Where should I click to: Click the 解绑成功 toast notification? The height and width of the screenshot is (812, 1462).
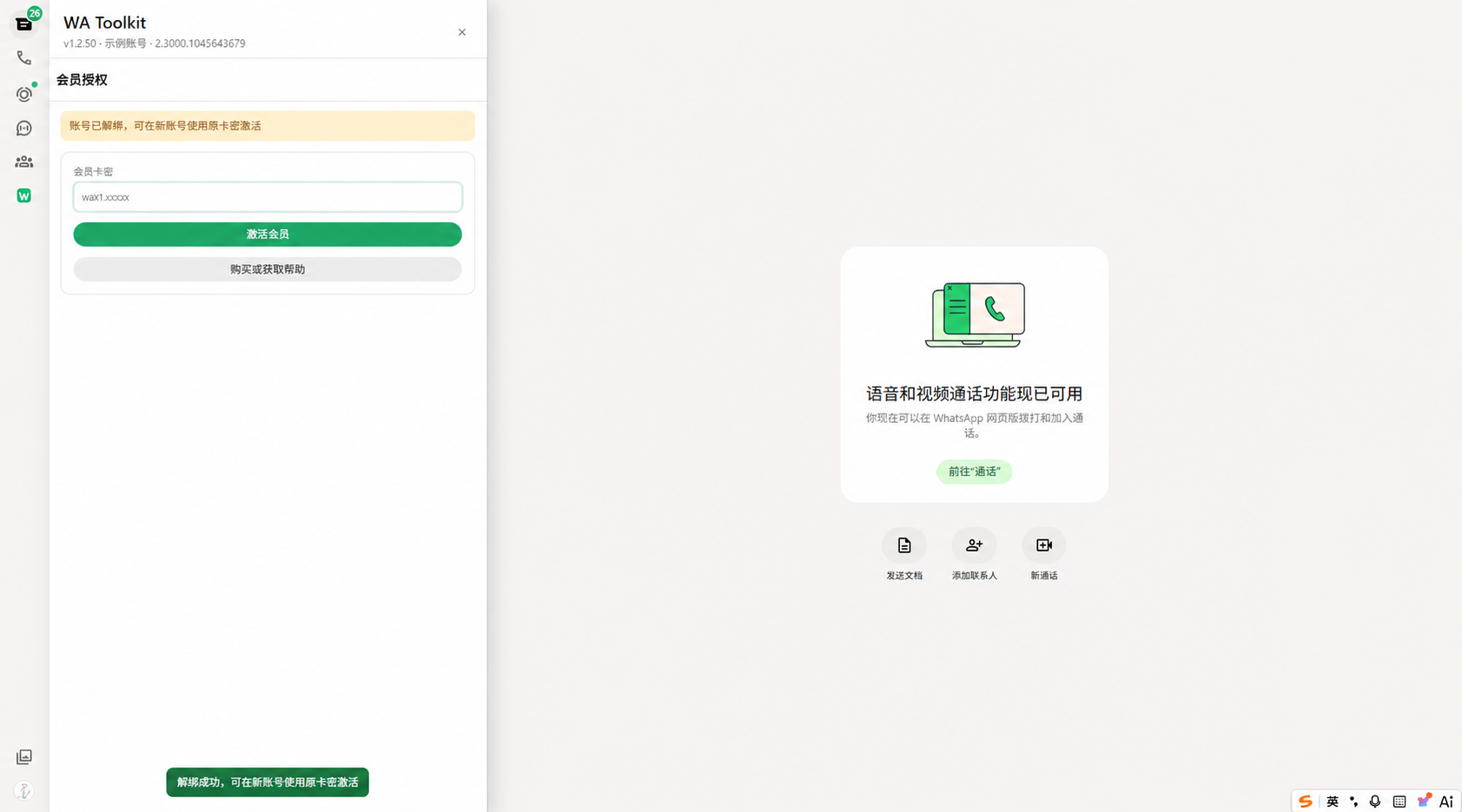(268, 782)
